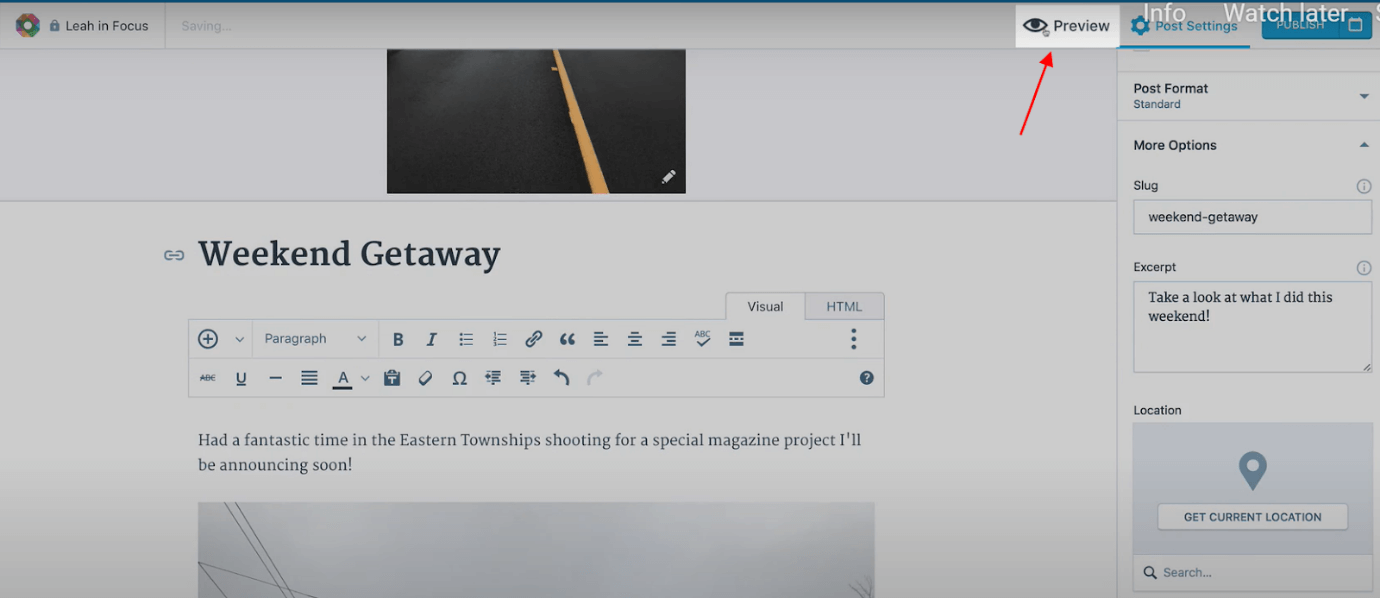Click the Excerpt info icon
This screenshot has height=598, width=1380.
pos(1363,268)
